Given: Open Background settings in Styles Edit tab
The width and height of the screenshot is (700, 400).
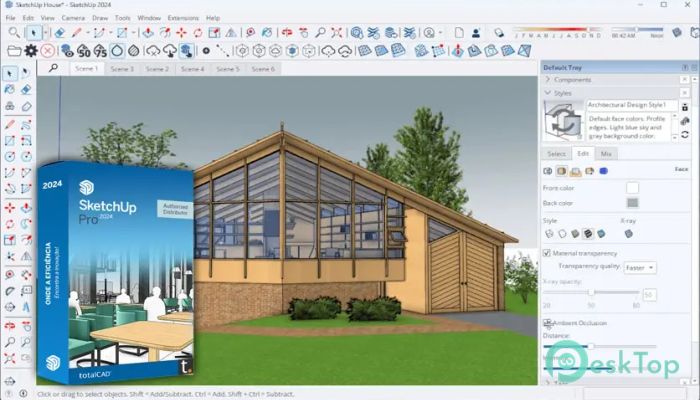Looking at the screenshot, I should (575, 171).
